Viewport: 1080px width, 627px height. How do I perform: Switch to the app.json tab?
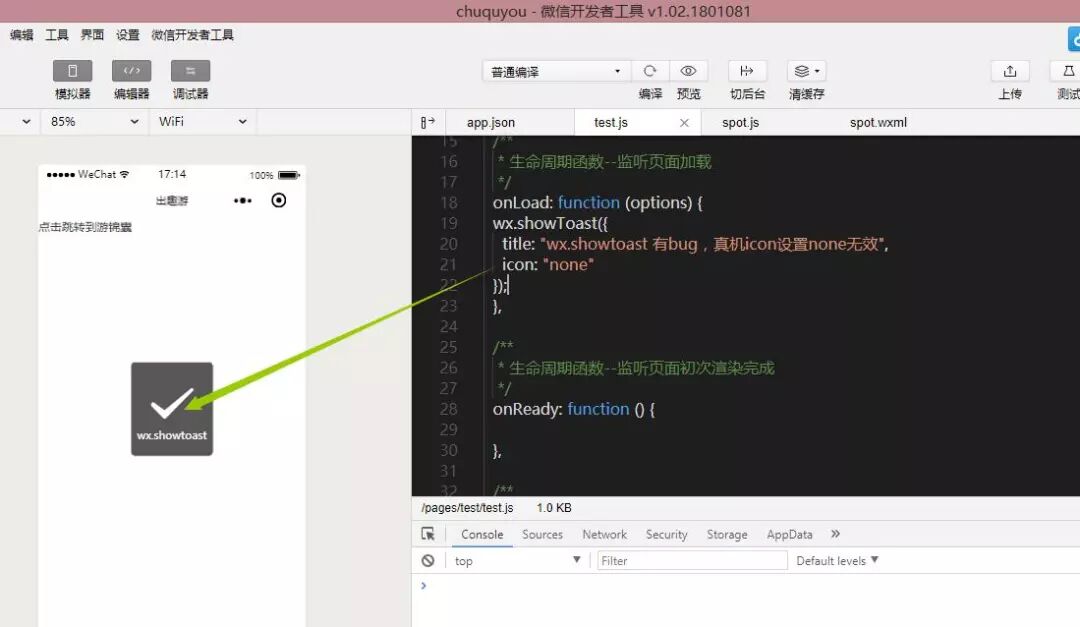coord(490,122)
